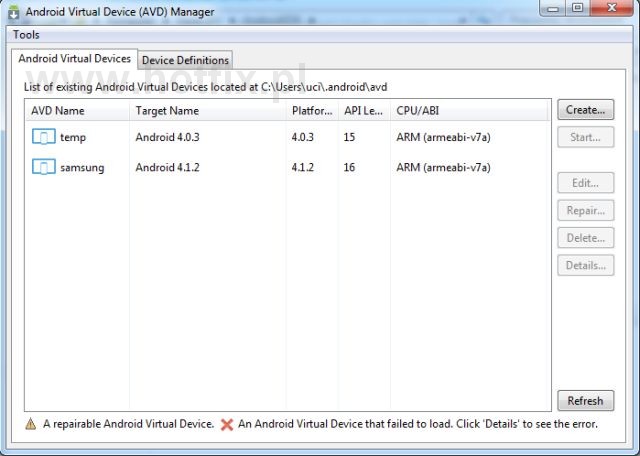Click platform value 4.1.2
Image resolution: width=640 pixels, height=456 pixels.
coord(302,167)
